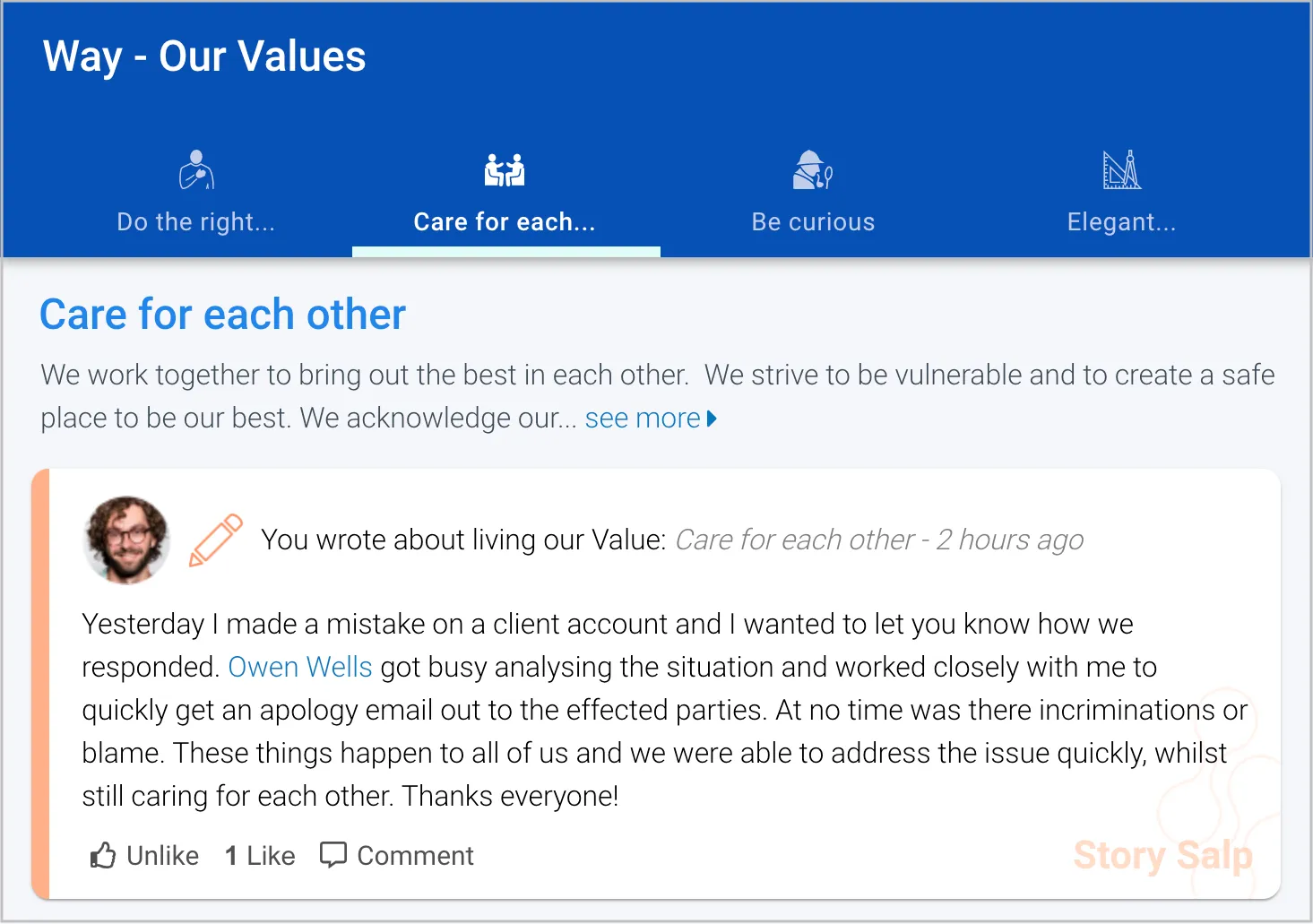View the '1 Like' count
This screenshot has height=924, width=1313.
(260, 856)
